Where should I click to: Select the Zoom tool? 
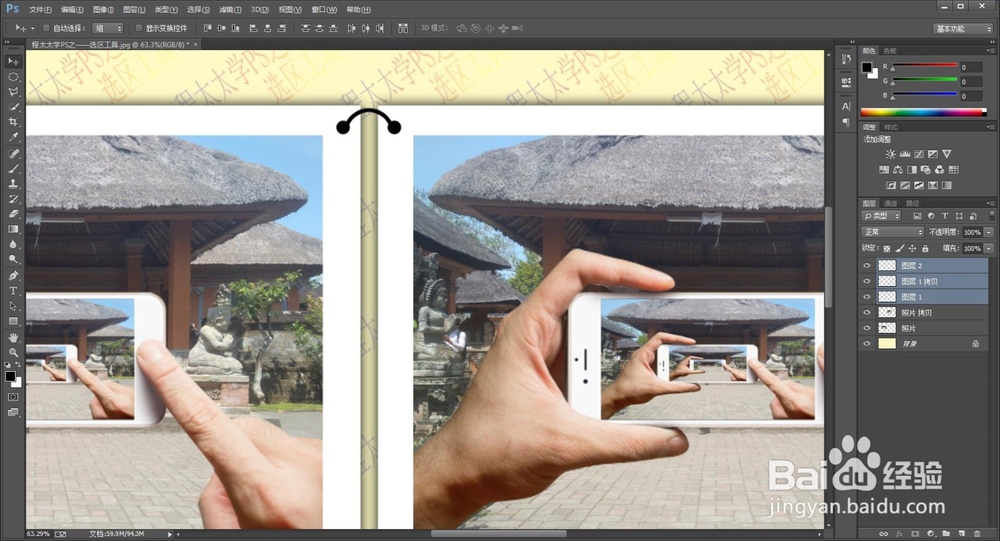[13, 352]
